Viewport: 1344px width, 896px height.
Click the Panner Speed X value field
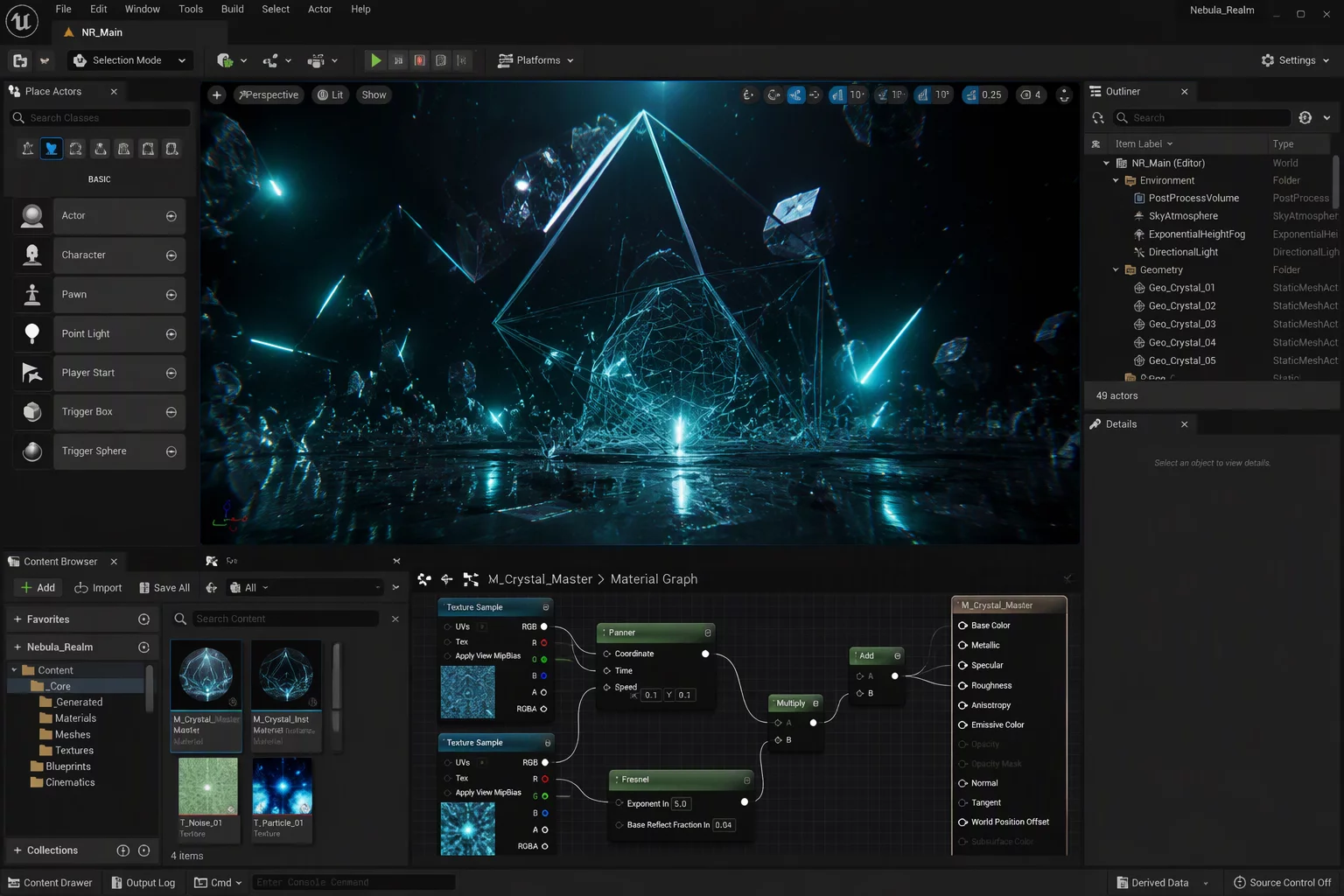pos(650,696)
